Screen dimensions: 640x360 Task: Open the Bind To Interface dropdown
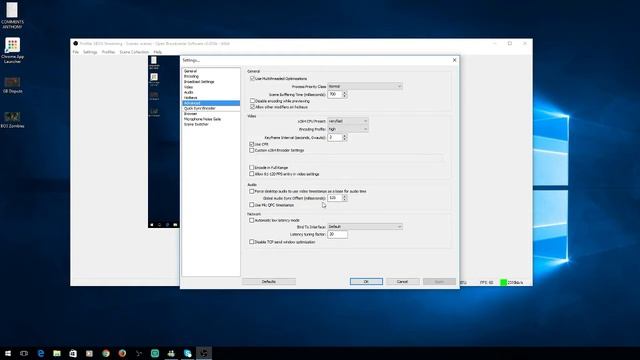(365, 227)
